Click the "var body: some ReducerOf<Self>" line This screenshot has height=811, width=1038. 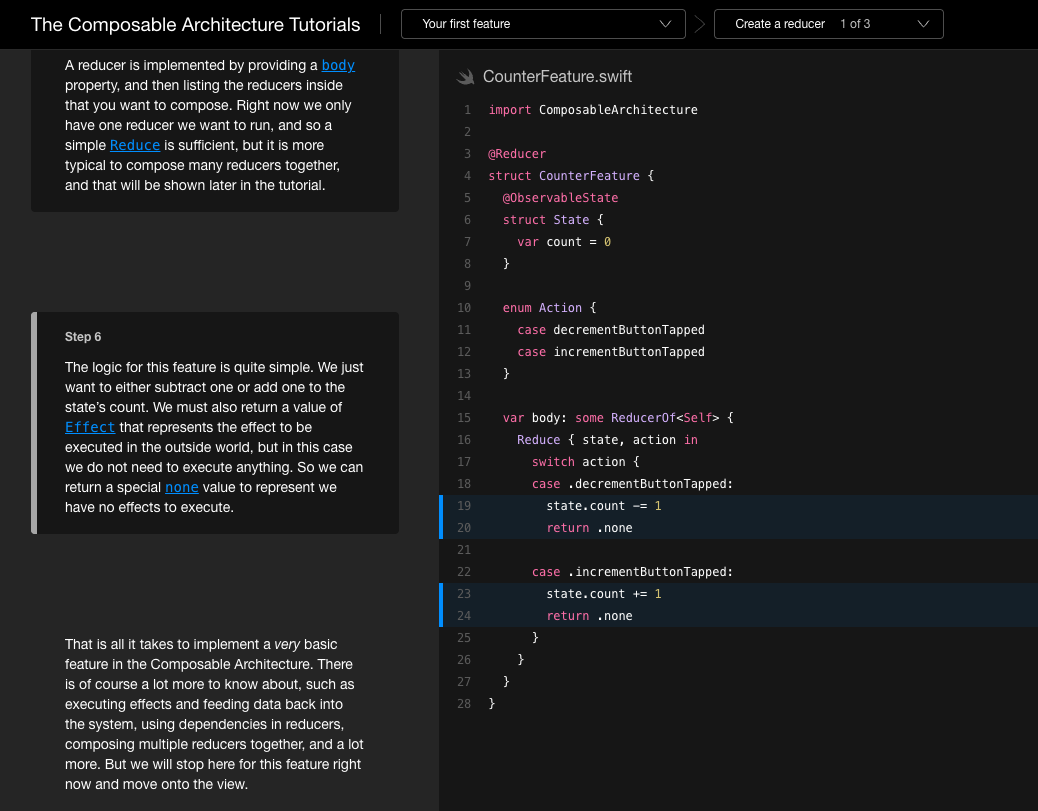[x=618, y=418]
